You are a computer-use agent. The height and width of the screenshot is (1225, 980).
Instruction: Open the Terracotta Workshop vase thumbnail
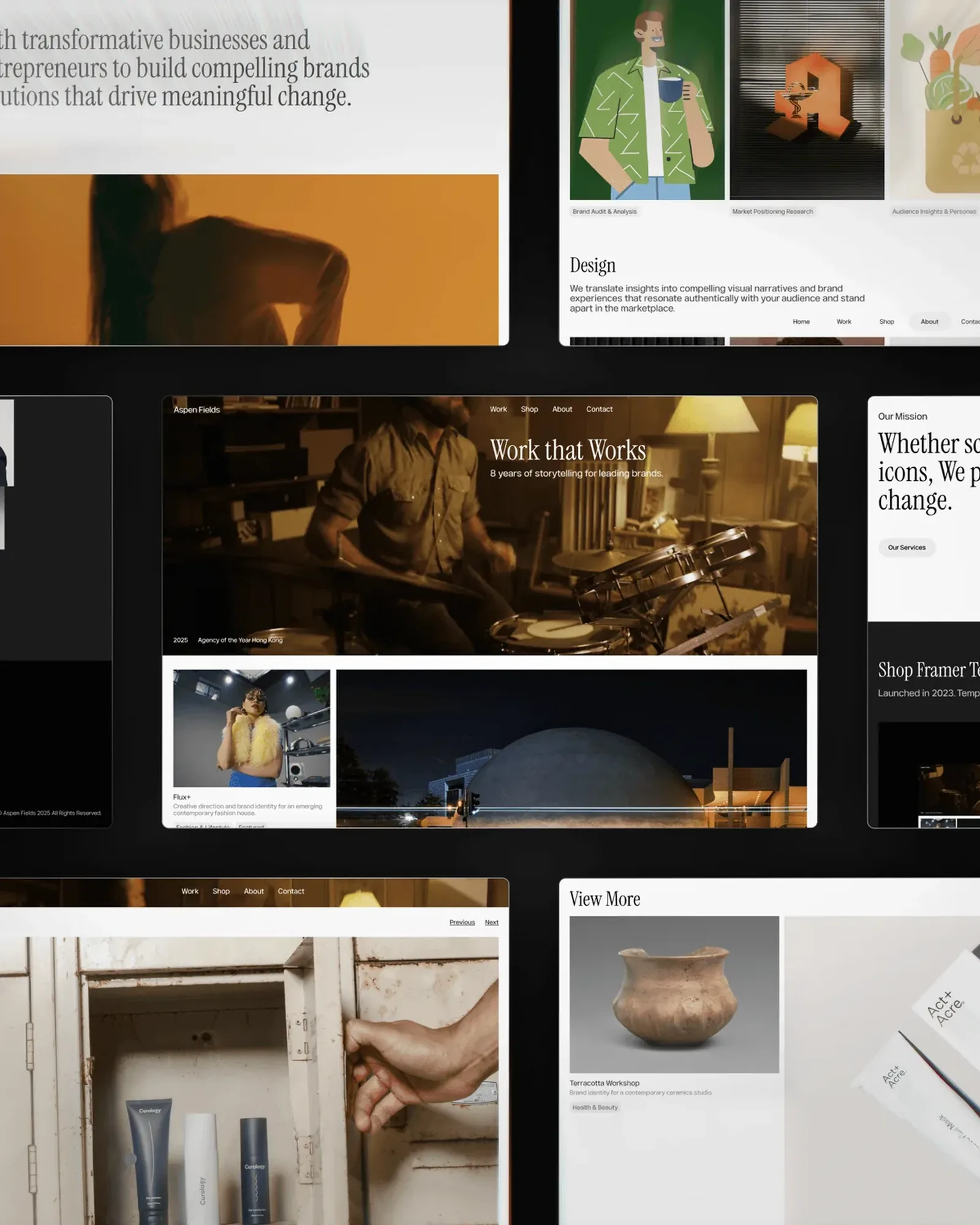pos(674,995)
